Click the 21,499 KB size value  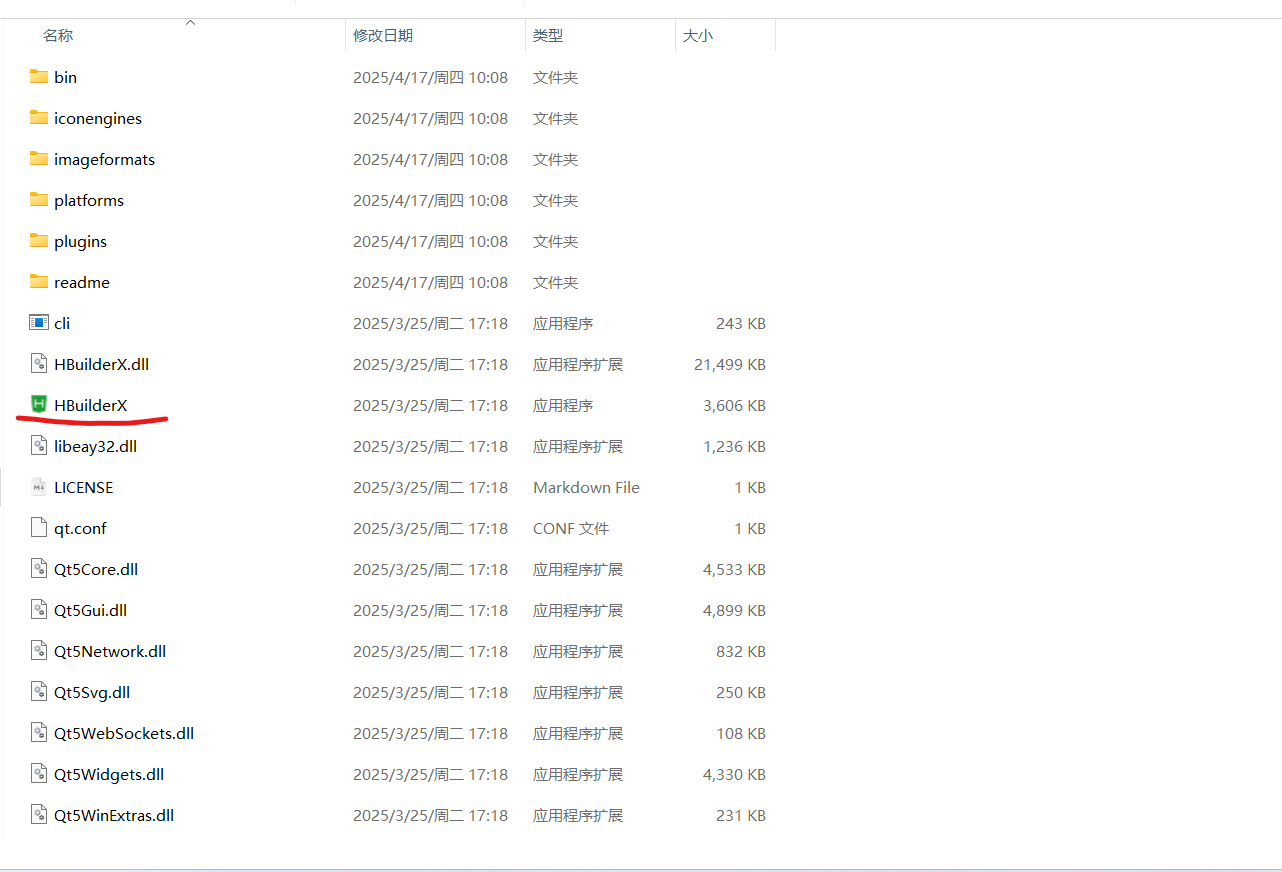[730, 364]
